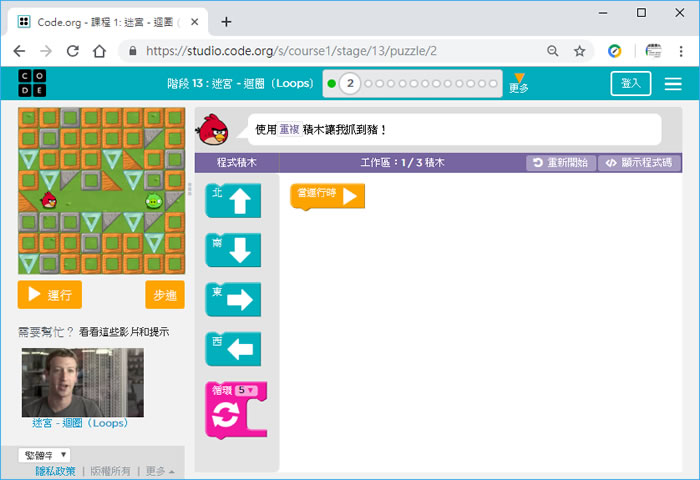Close the Code.org browser tab
700x480 pixels.
(194, 22)
